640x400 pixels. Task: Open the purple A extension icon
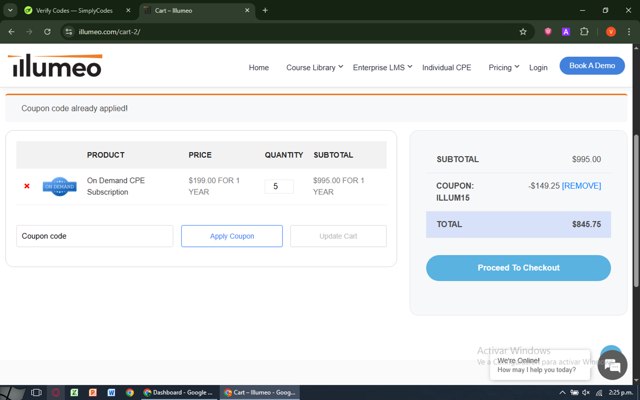pyautogui.click(x=566, y=32)
